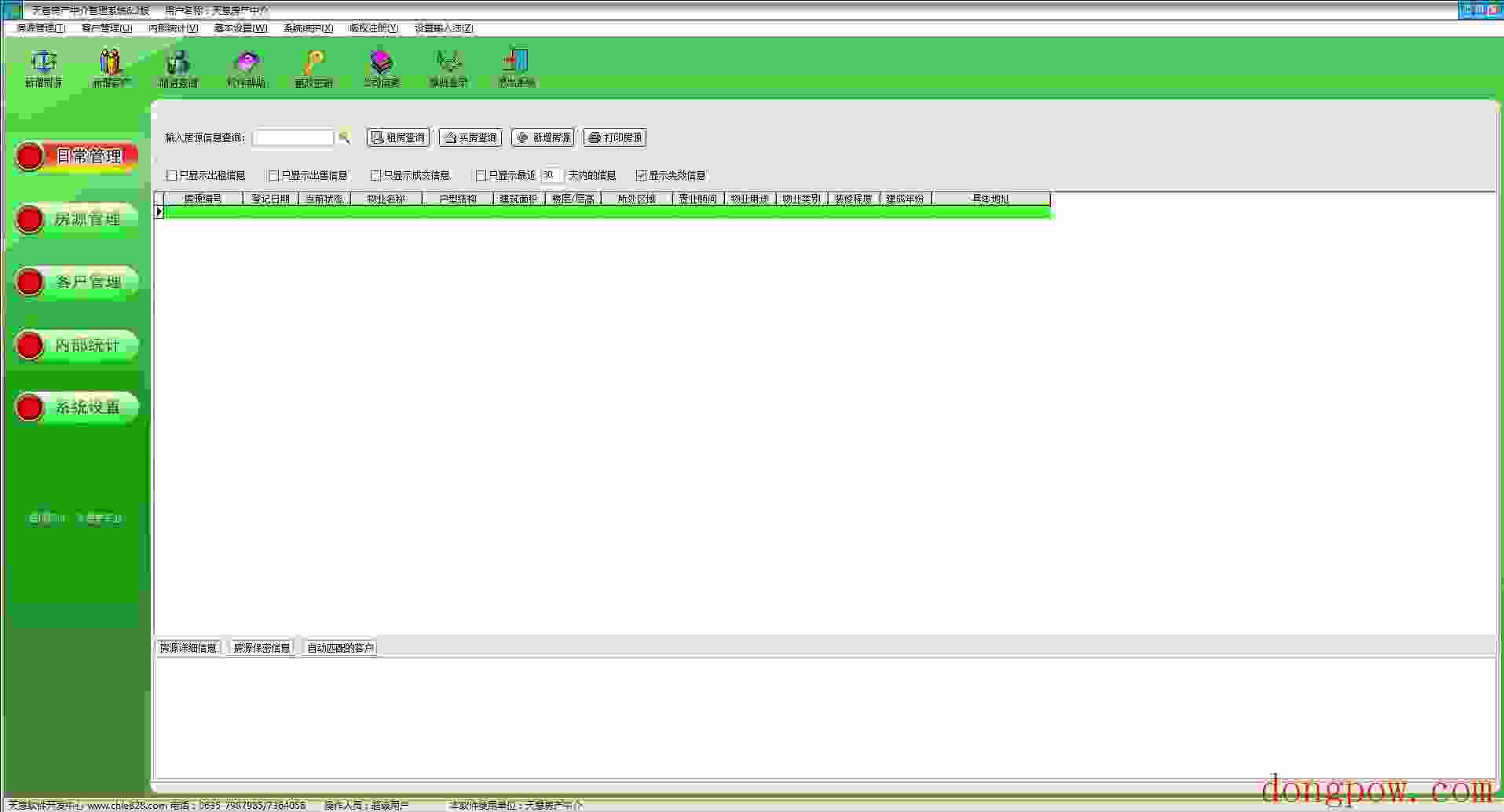1504x812 pixels.
Task: Select 房源管理 sidebar label
Action: pos(87,219)
